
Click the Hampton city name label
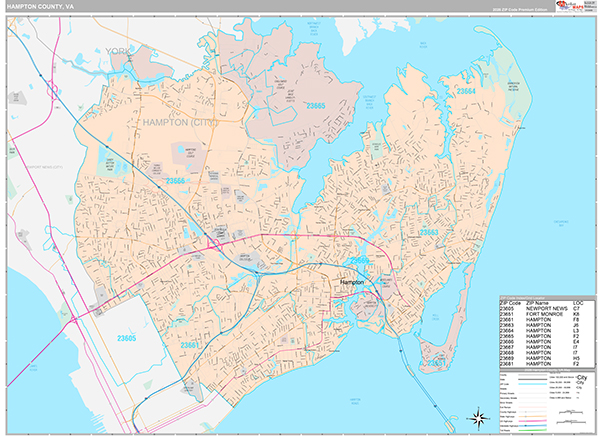(x=352, y=283)
